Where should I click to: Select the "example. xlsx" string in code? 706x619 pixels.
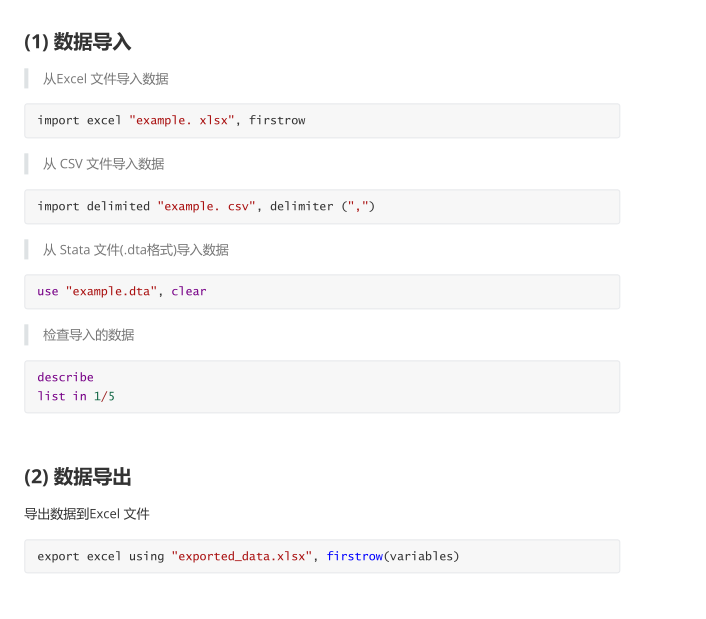181,121
